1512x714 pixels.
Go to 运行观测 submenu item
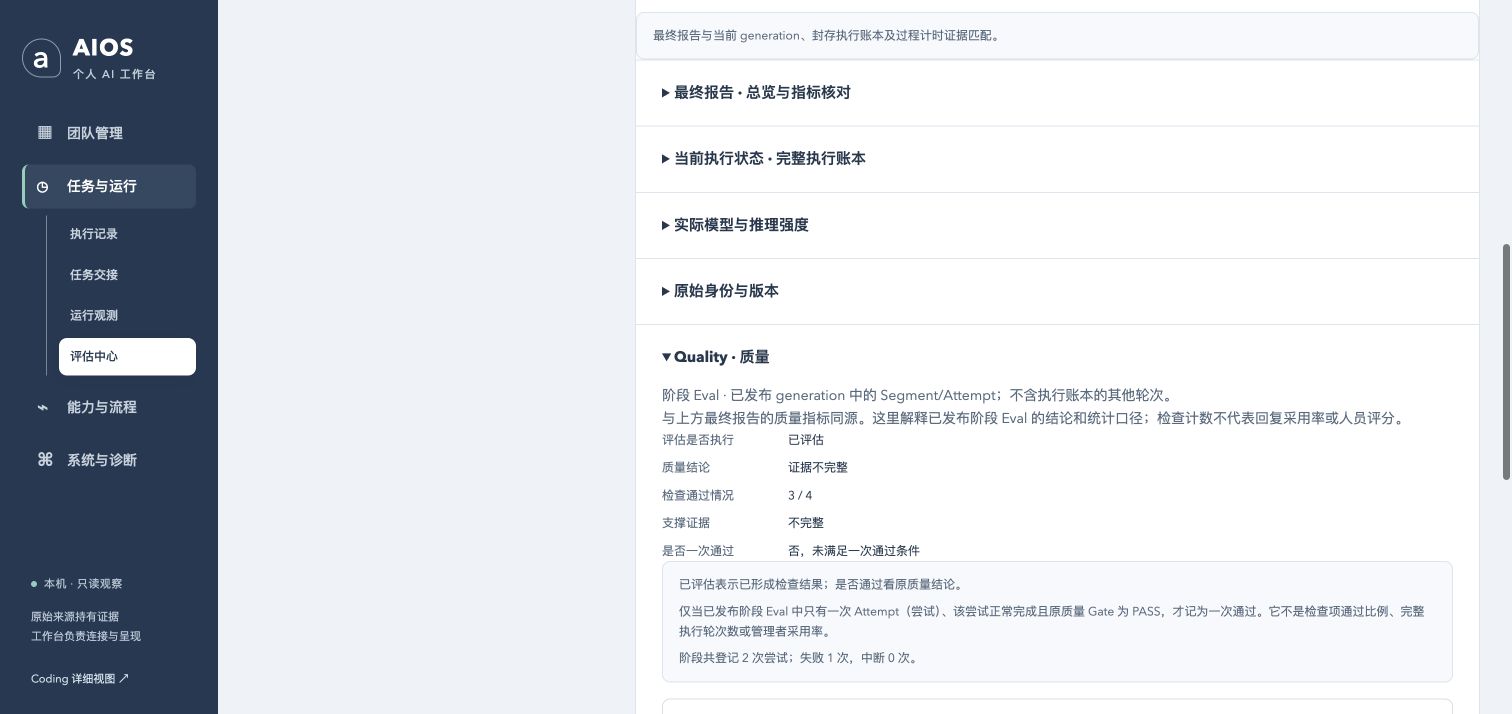coord(127,315)
